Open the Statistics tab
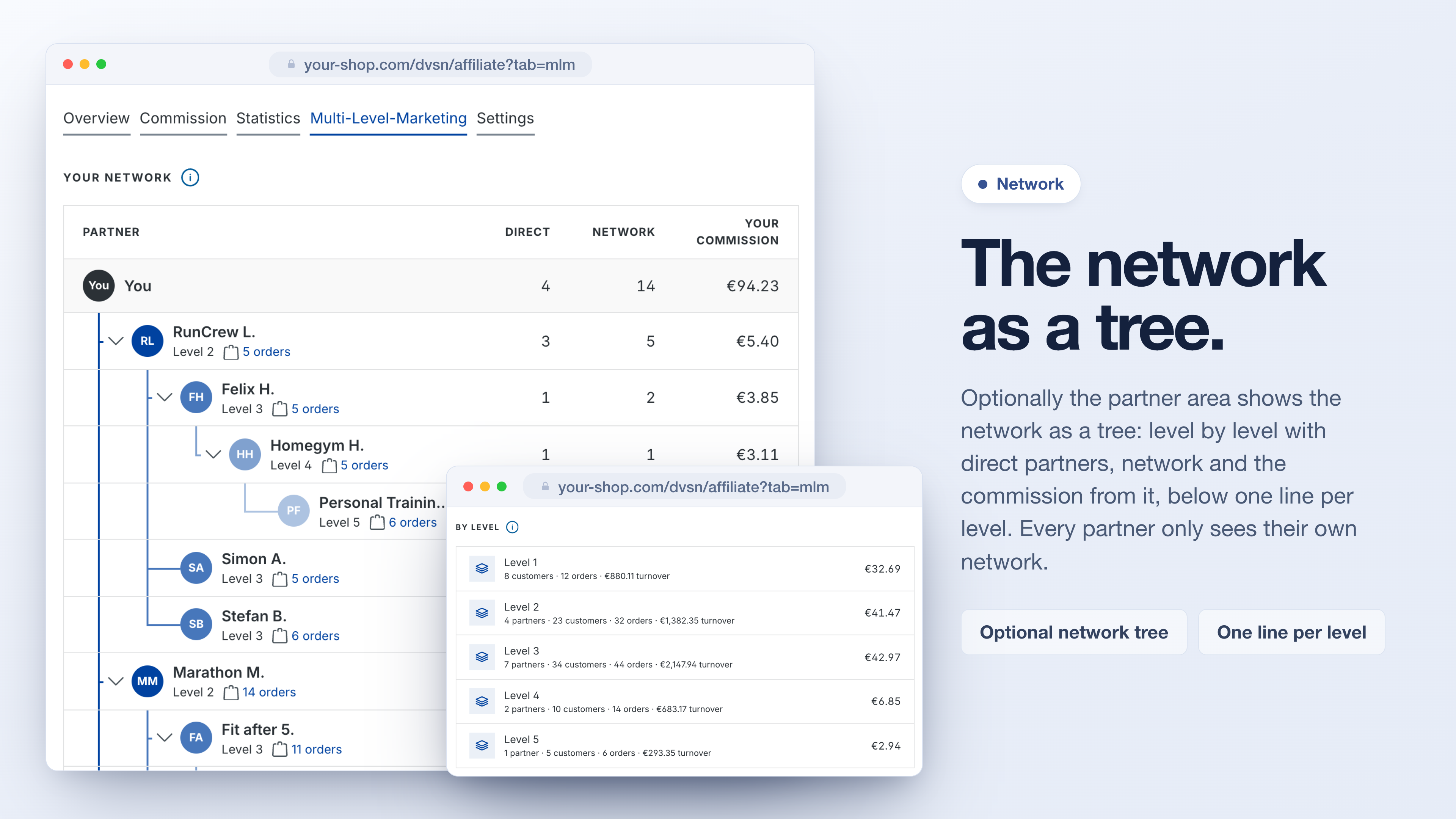Viewport: 1456px width, 819px height. tap(268, 119)
